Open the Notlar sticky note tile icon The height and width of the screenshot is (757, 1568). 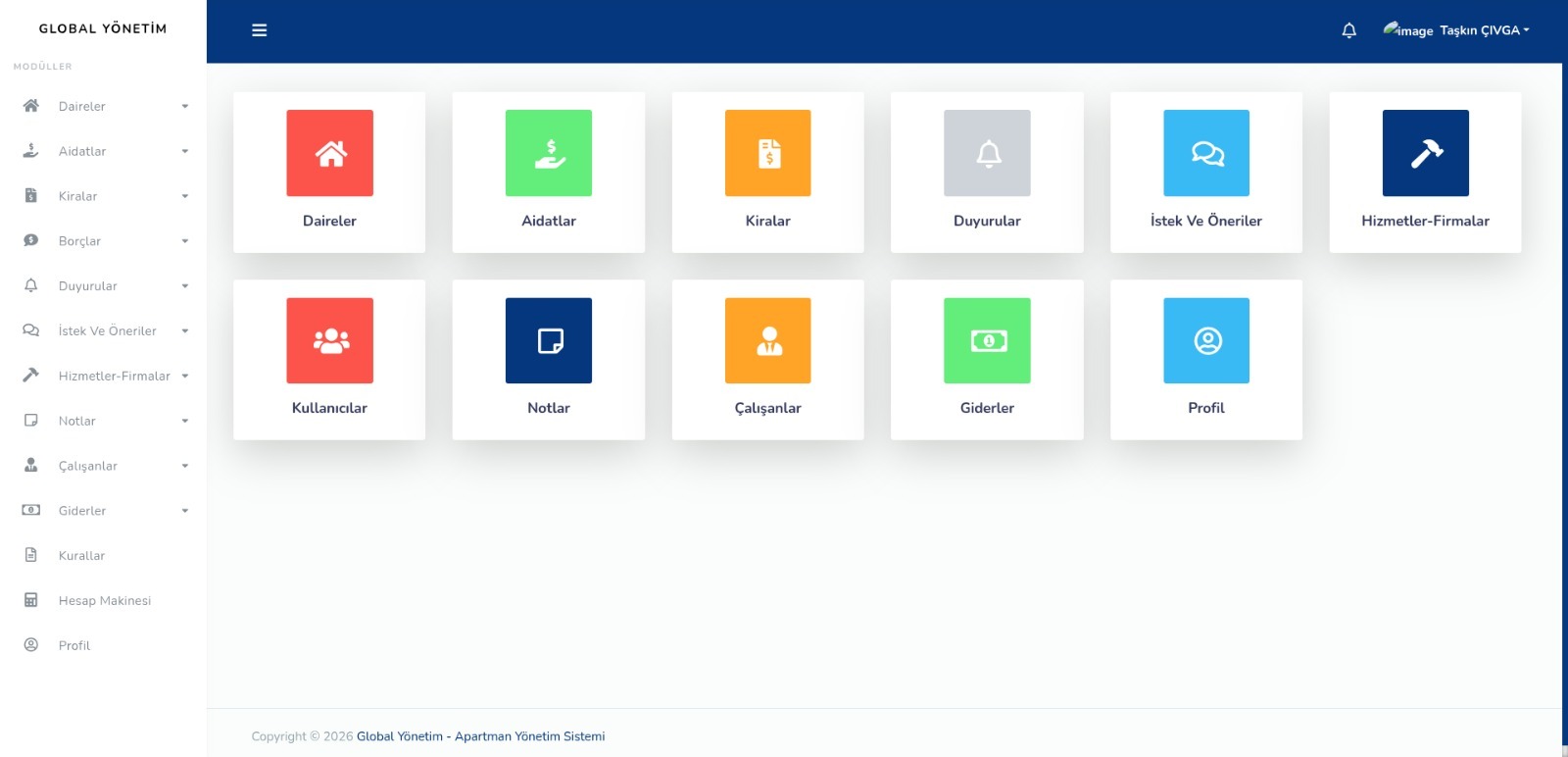tap(549, 340)
